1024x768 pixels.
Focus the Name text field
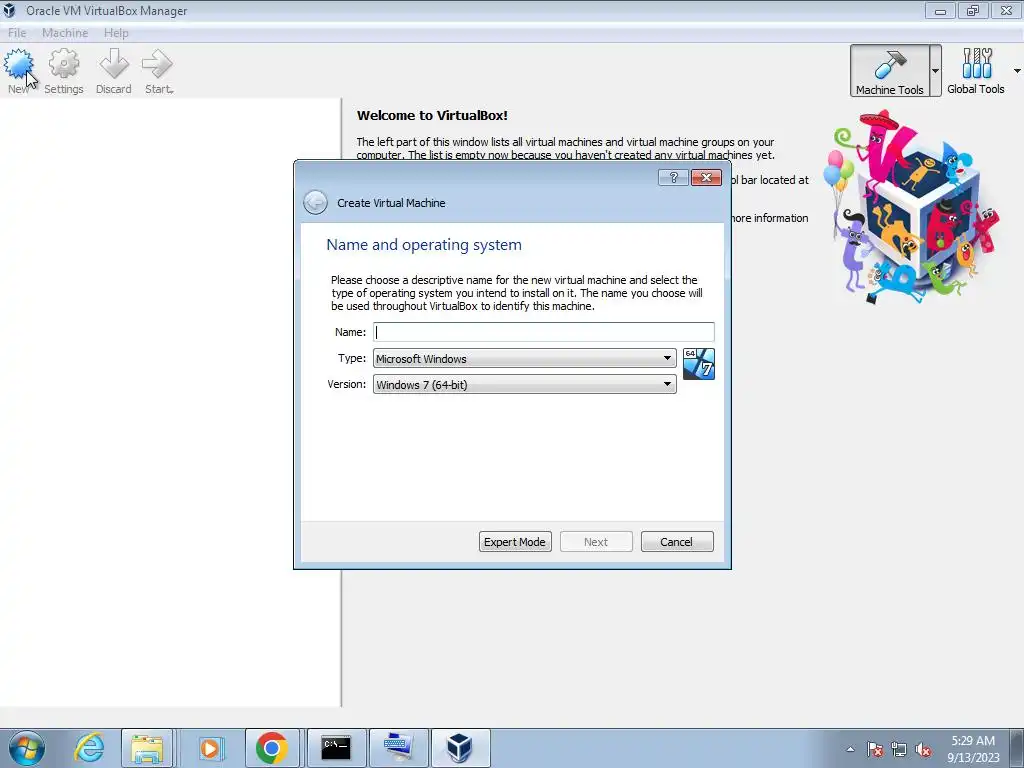543,332
